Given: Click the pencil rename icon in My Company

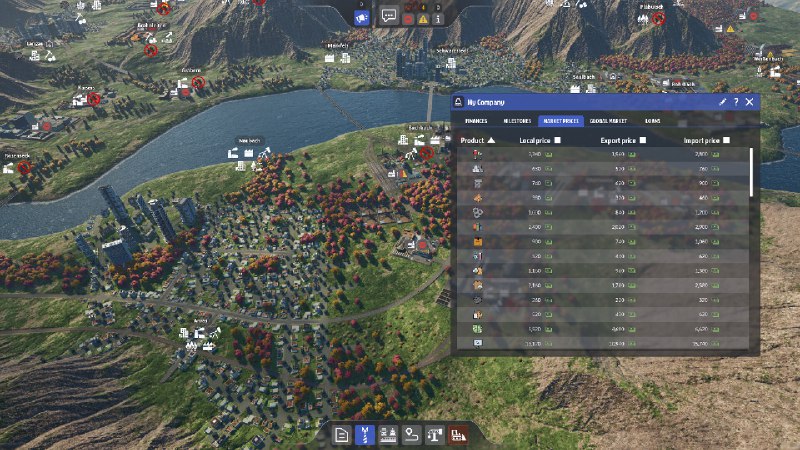Looking at the screenshot, I should (723, 102).
